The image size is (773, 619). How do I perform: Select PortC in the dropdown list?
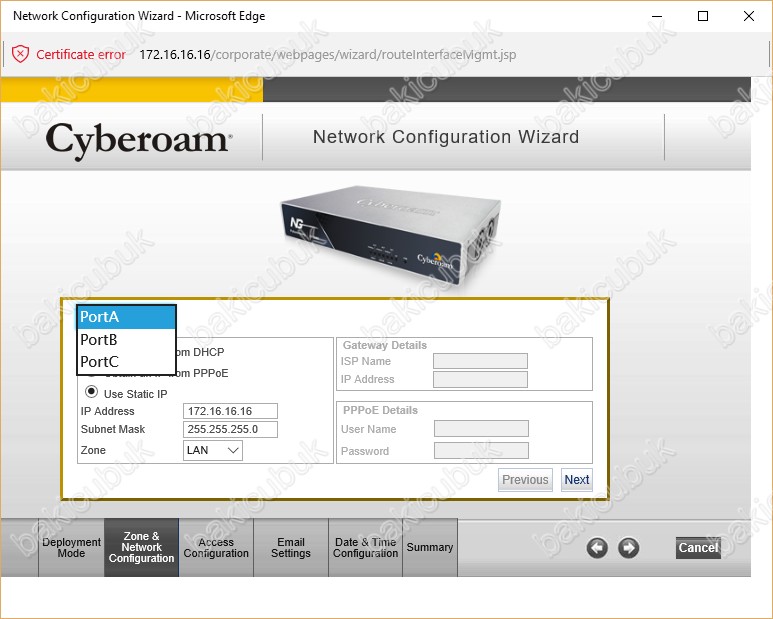[126, 362]
